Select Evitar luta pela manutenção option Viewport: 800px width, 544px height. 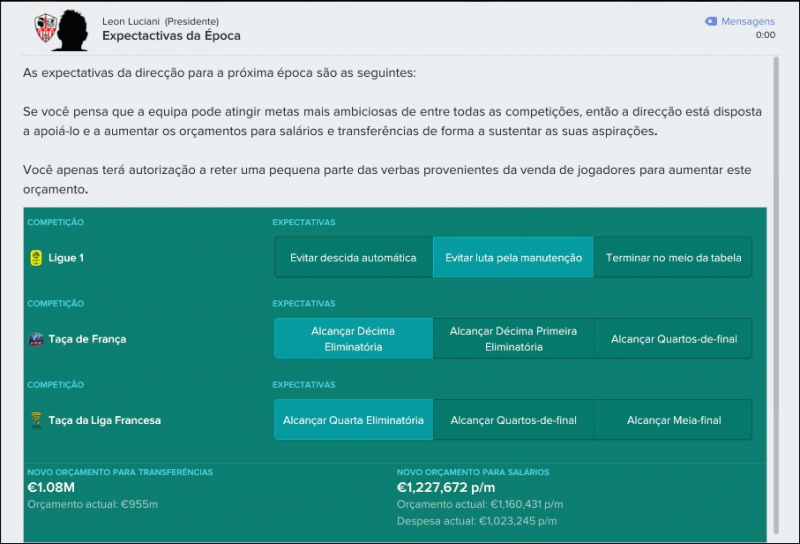(513, 257)
